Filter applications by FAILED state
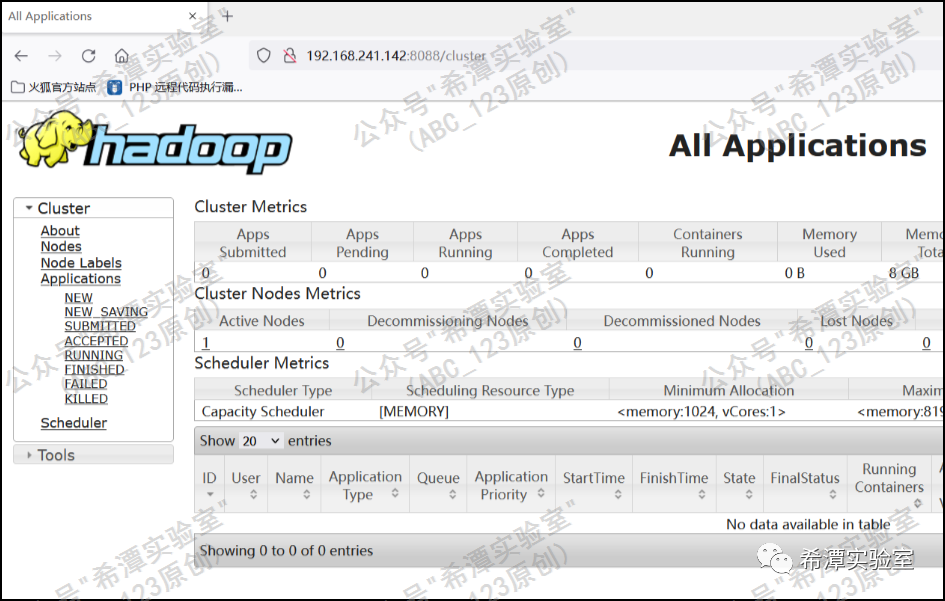The image size is (945, 601). point(86,384)
